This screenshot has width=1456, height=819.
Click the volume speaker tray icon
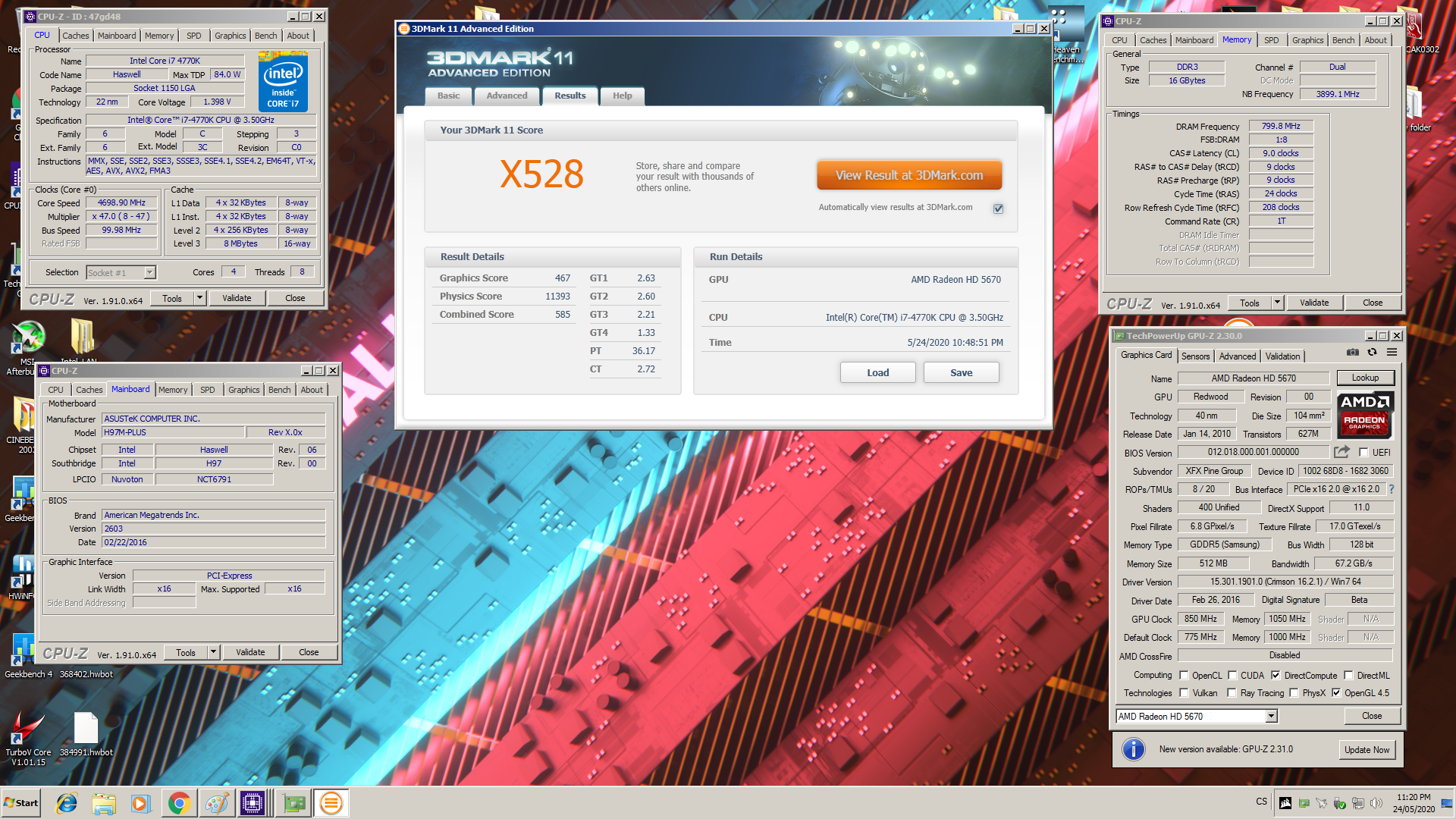click(1376, 803)
